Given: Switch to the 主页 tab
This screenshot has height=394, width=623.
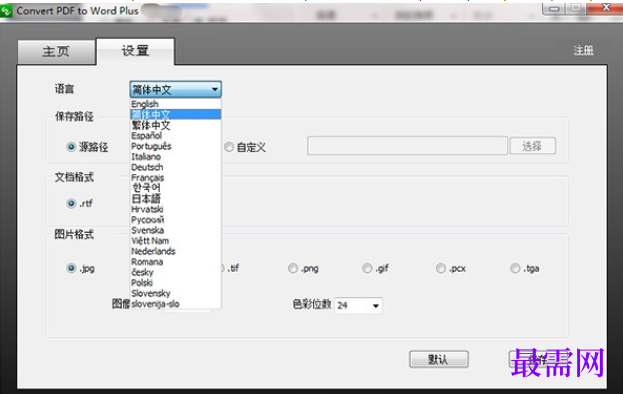Looking at the screenshot, I should coord(56,52).
